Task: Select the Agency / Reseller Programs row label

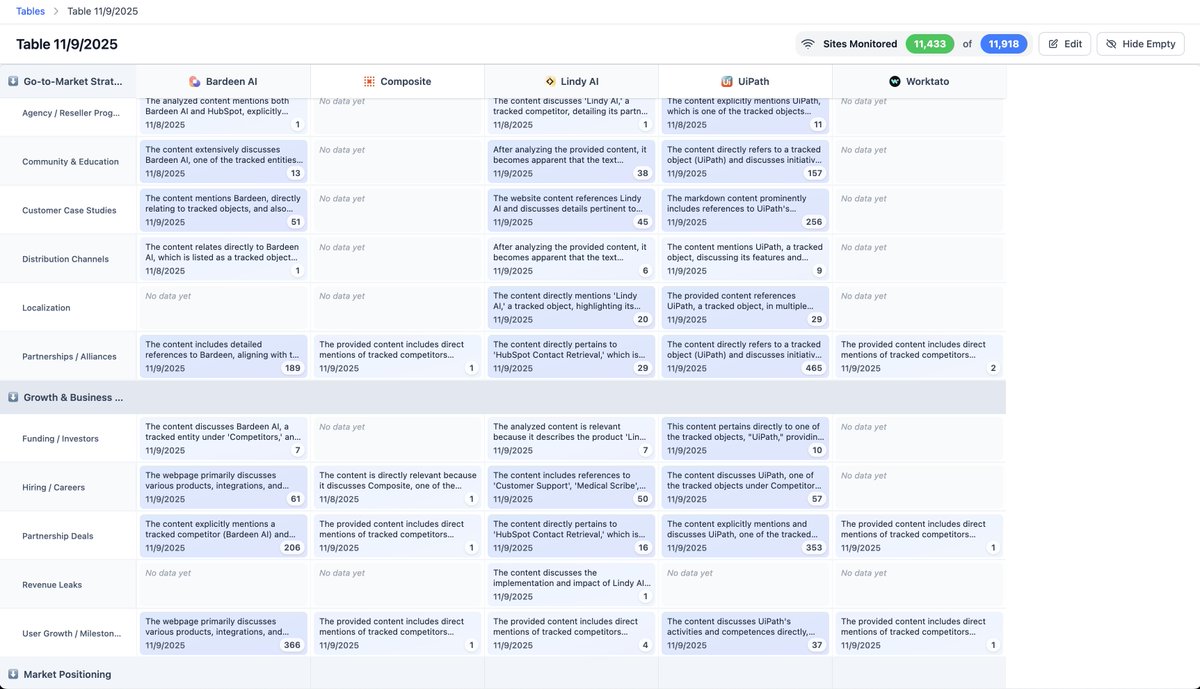Action: [x=71, y=113]
